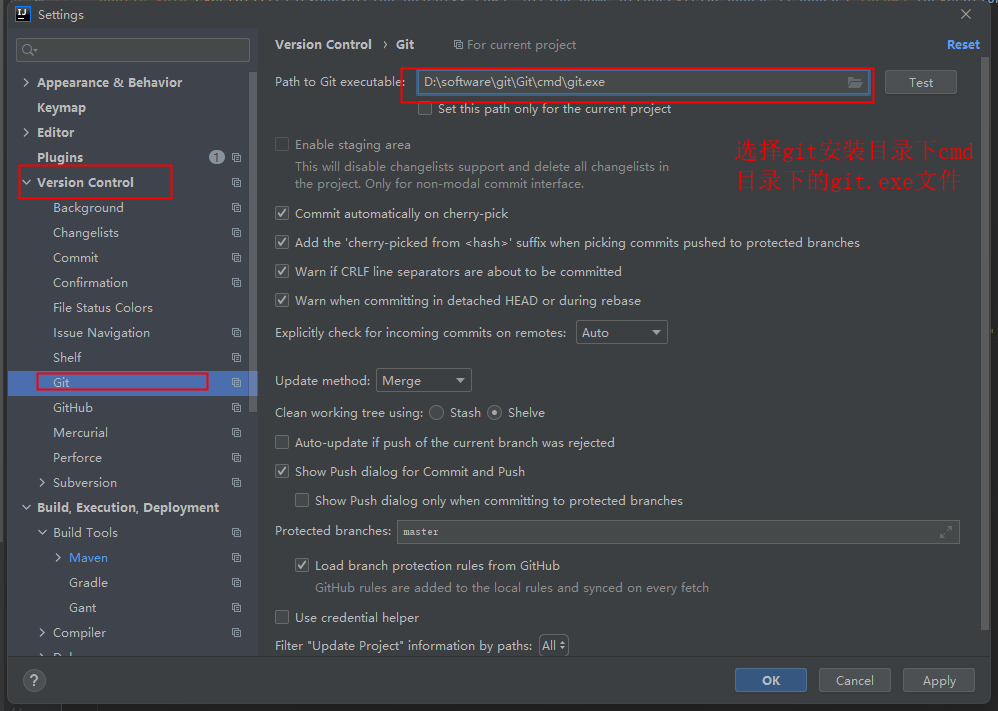Select the Mercurial settings page
Image resolution: width=998 pixels, height=711 pixels.
tap(80, 433)
